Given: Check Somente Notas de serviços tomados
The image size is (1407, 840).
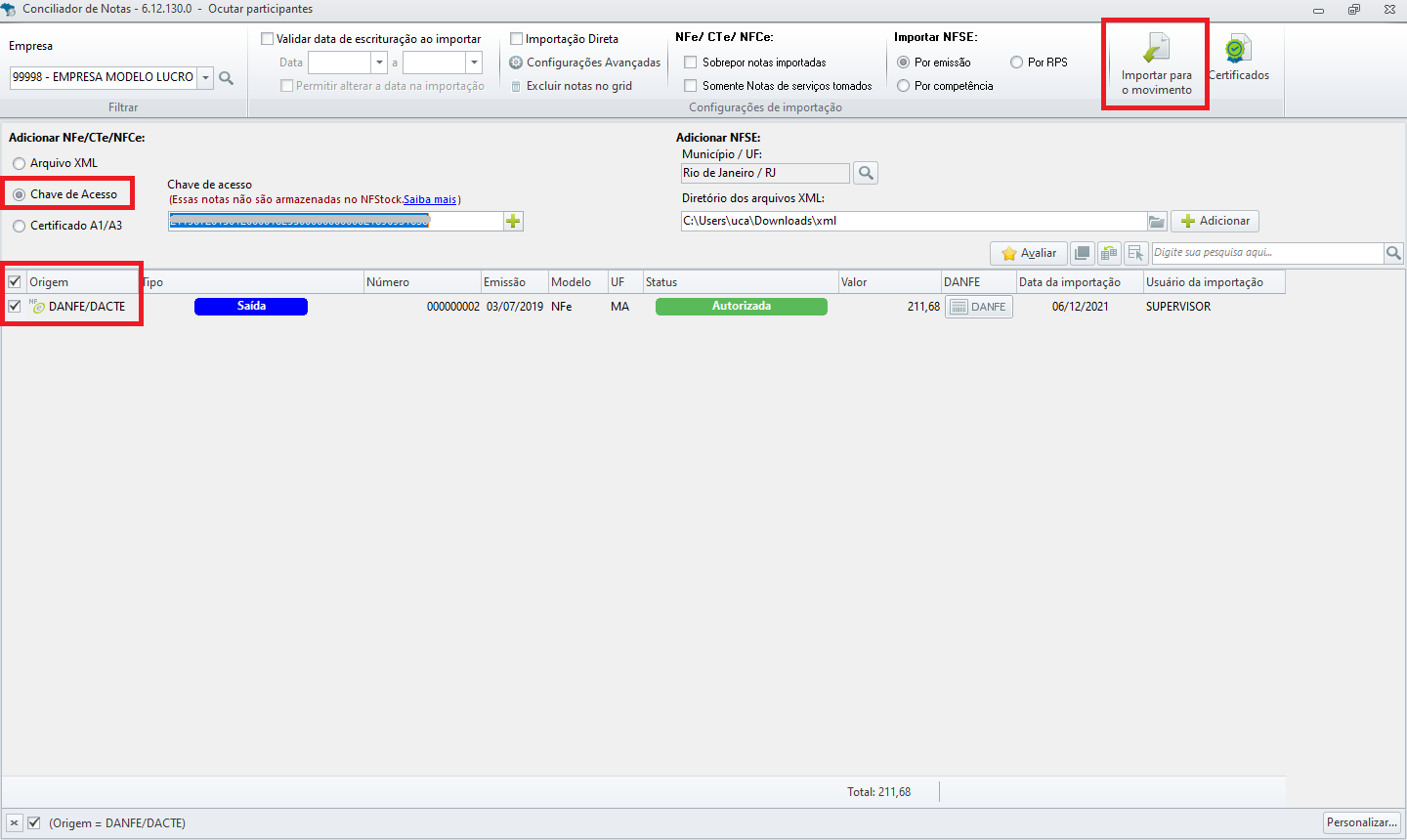Looking at the screenshot, I should 691,86.
